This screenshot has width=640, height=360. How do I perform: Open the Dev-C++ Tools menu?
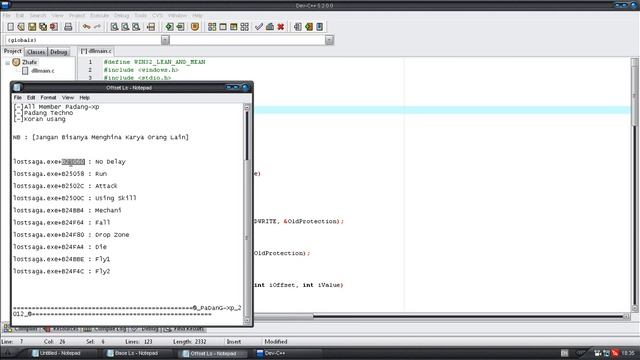coord(140,16)
